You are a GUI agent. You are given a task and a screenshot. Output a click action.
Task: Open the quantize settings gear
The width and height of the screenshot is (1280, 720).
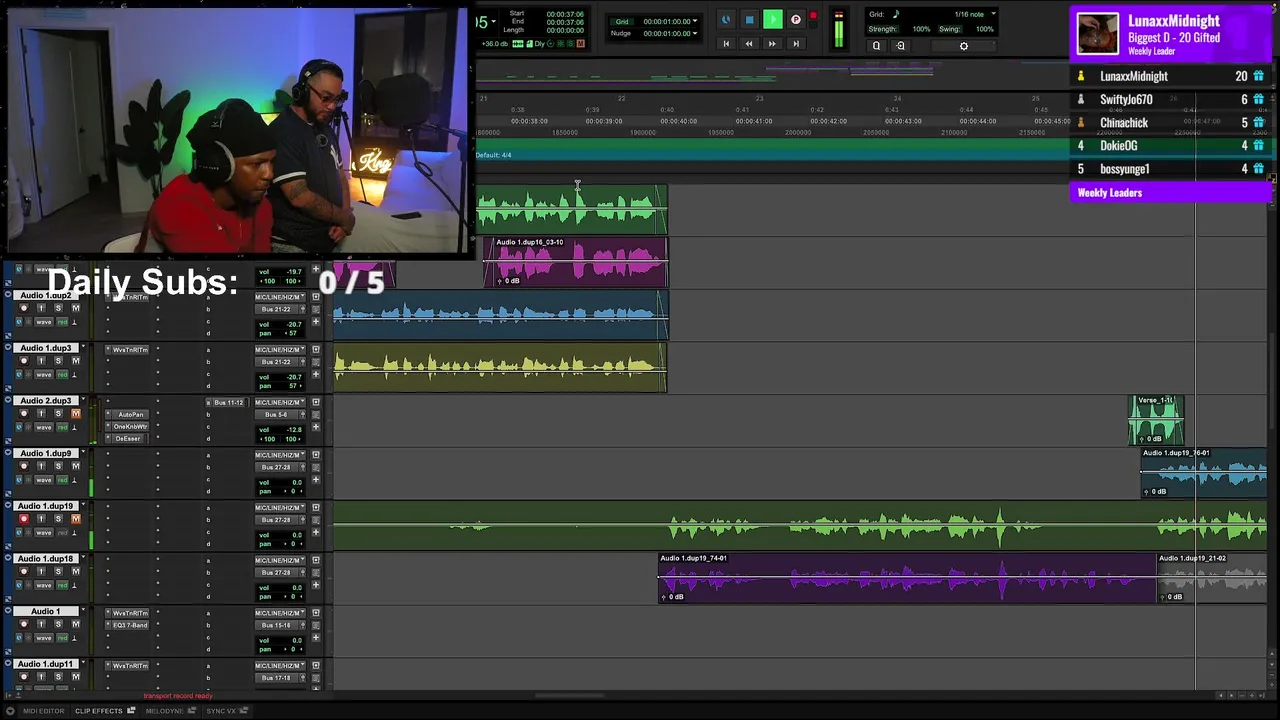(x=964, y=45)
